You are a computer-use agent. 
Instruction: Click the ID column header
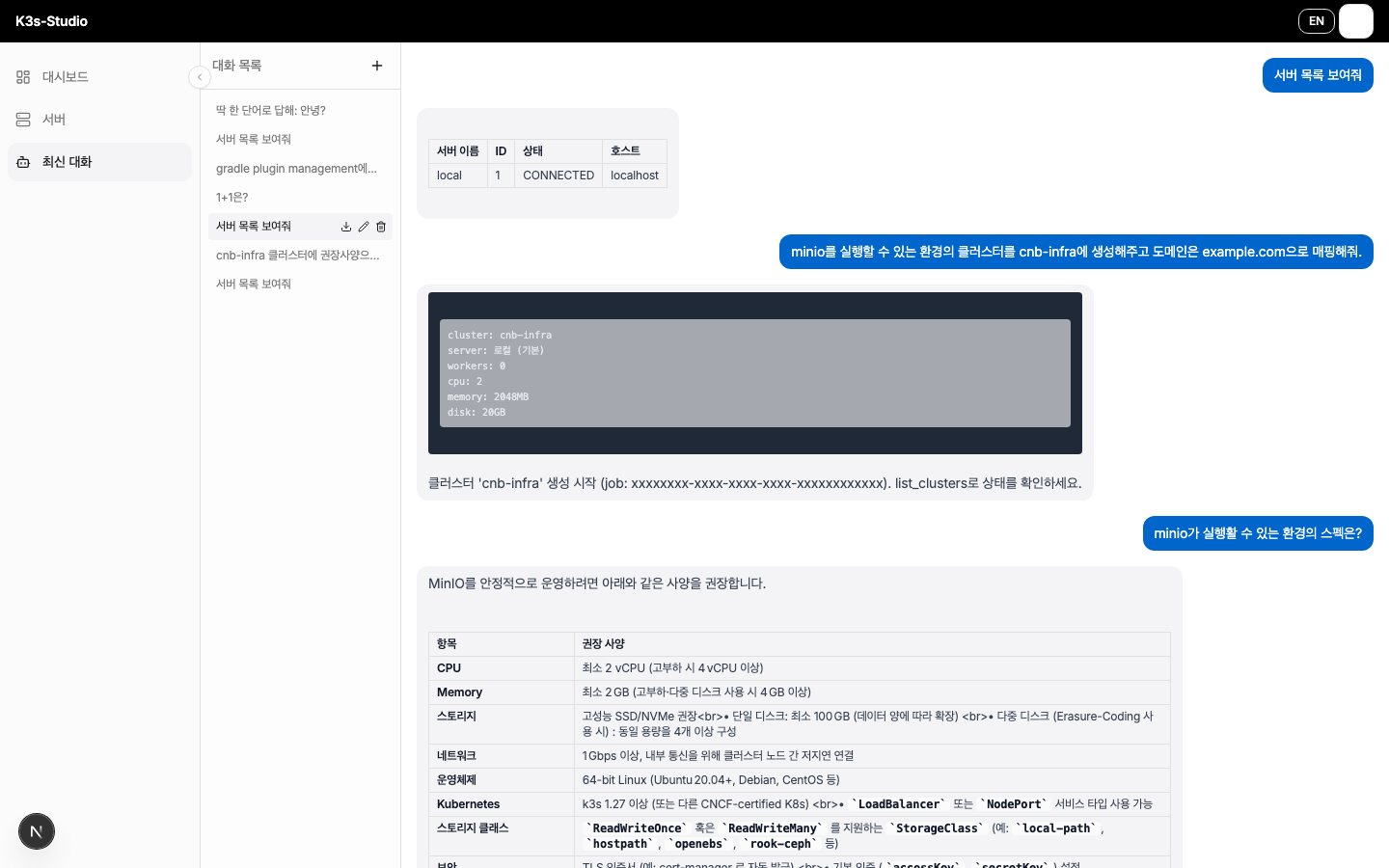501,151
